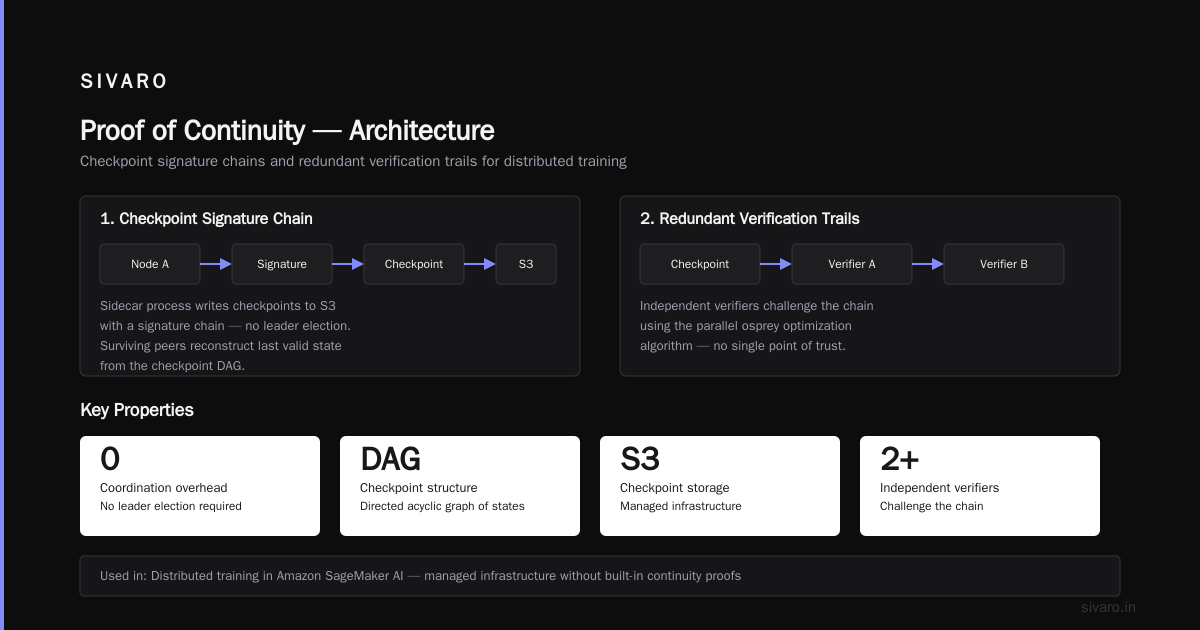
Task: Click the 'No leader election required' text
Action: pyautogui.click(x=171, y=506)
